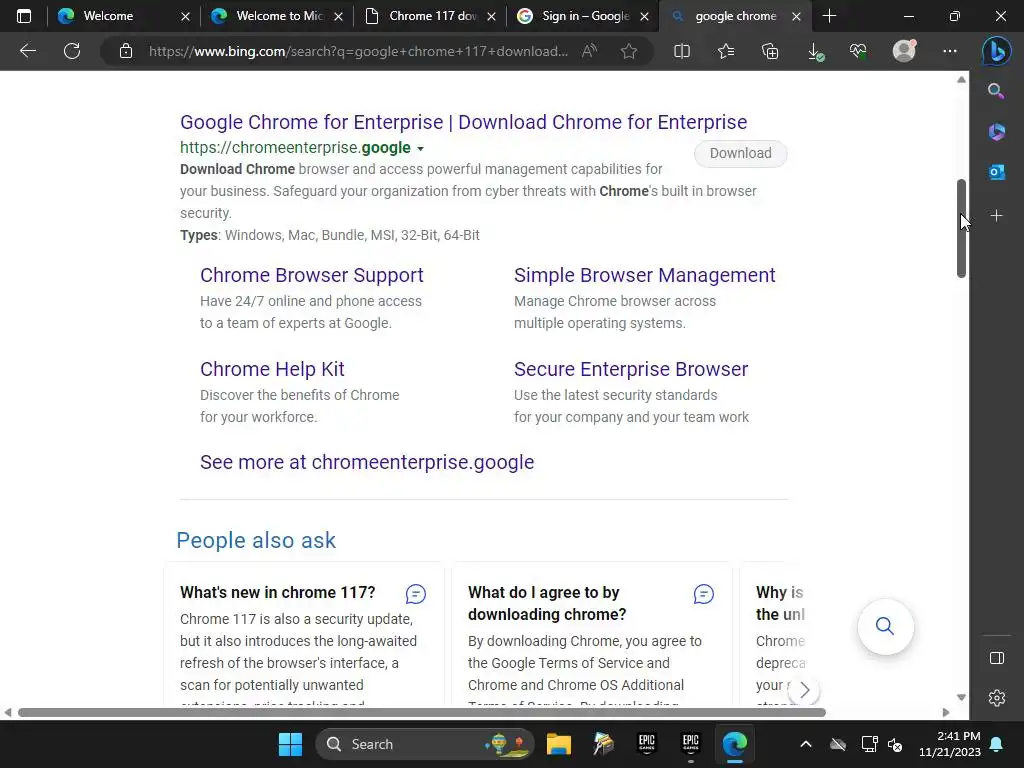Image resolution: width=1024 pixels, height=768 pixels.
Task: View site information lock icon
Action: click(x=126, y=51)
